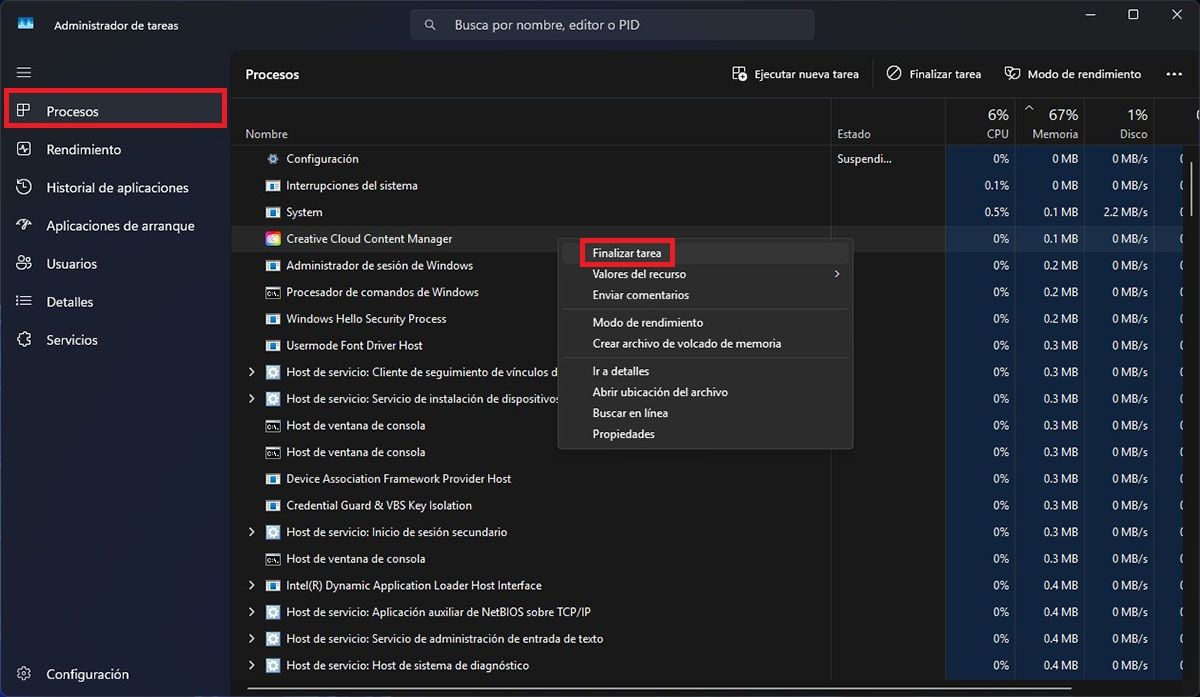The height and width of the screenshot is (697, 1200).
Task: Choose Abrir ubicación del archivo
Action: tap(660, 392)
